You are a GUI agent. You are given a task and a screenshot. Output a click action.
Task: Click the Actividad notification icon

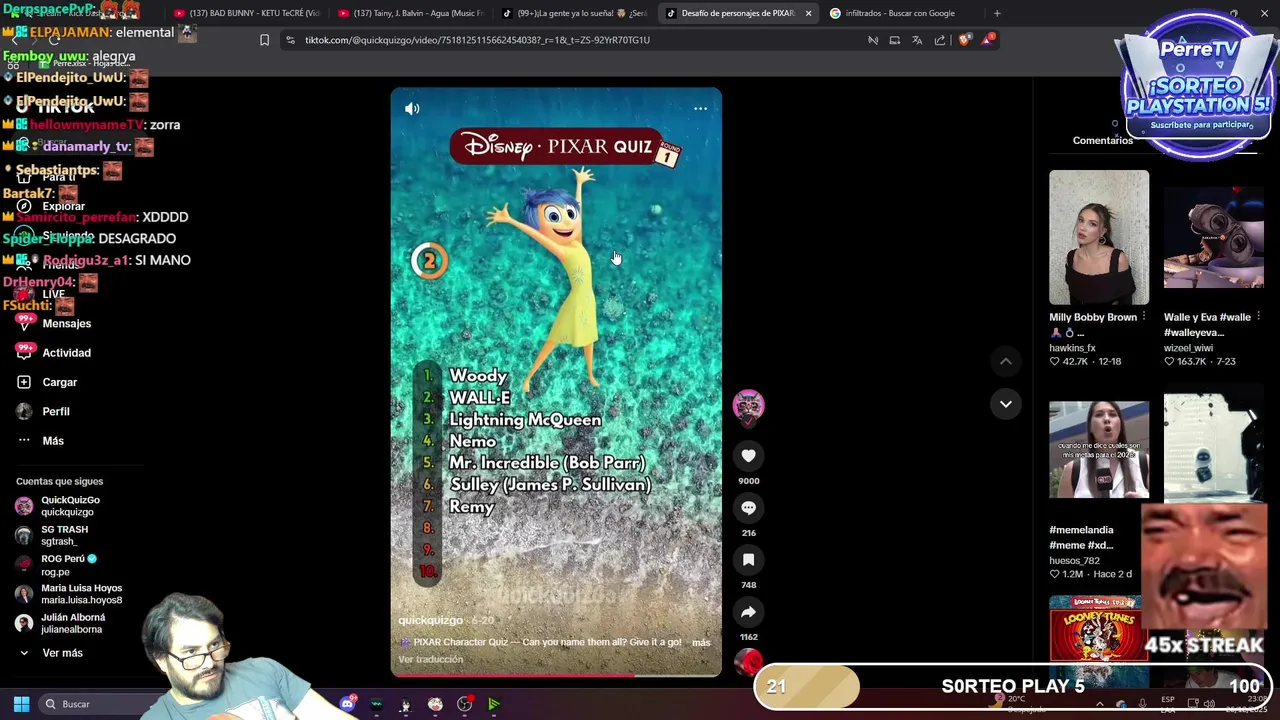pyautogui.click(x=24, y=352)
